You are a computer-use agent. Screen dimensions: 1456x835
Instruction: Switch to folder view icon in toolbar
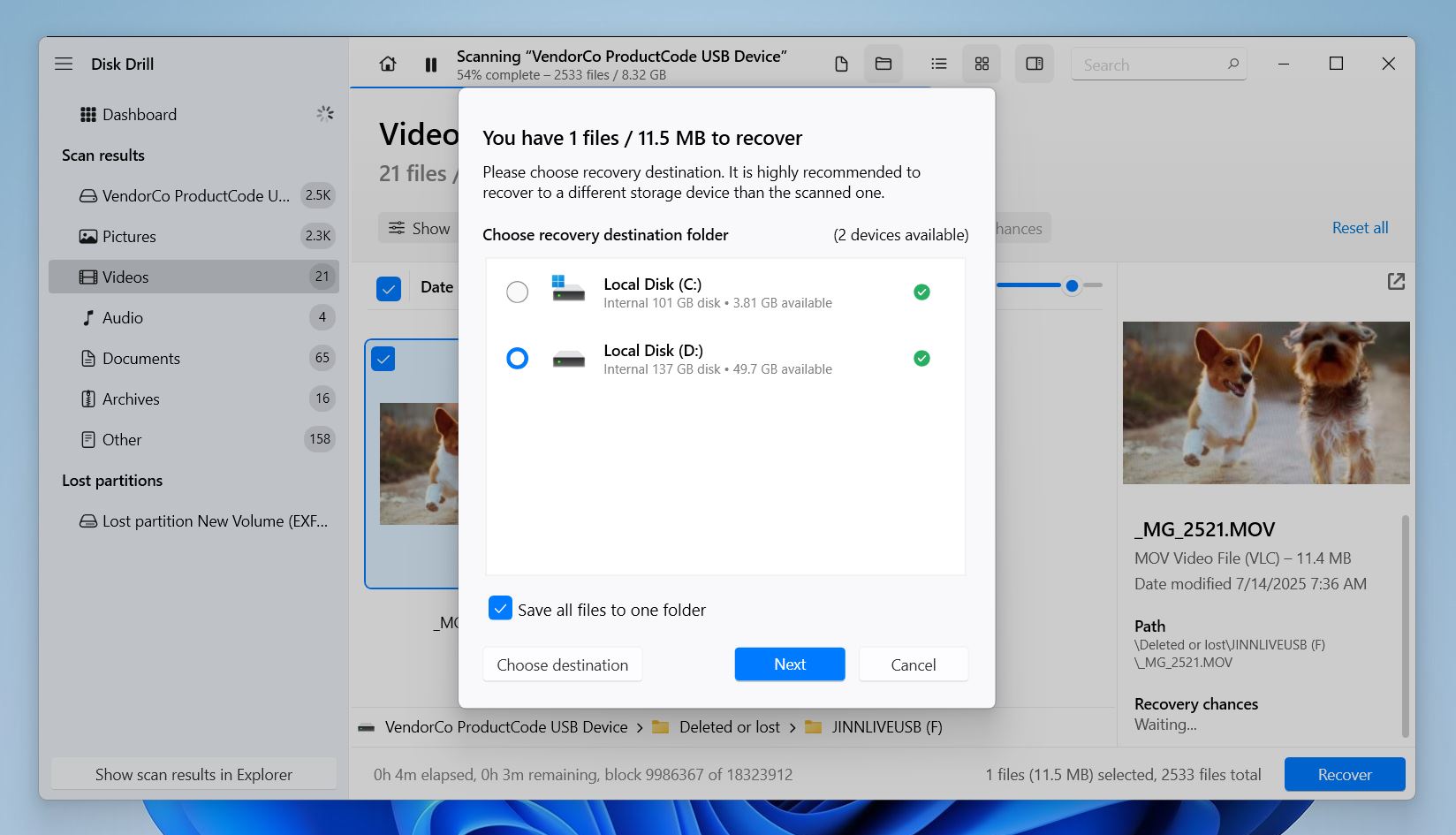click(x=883, y=64)
